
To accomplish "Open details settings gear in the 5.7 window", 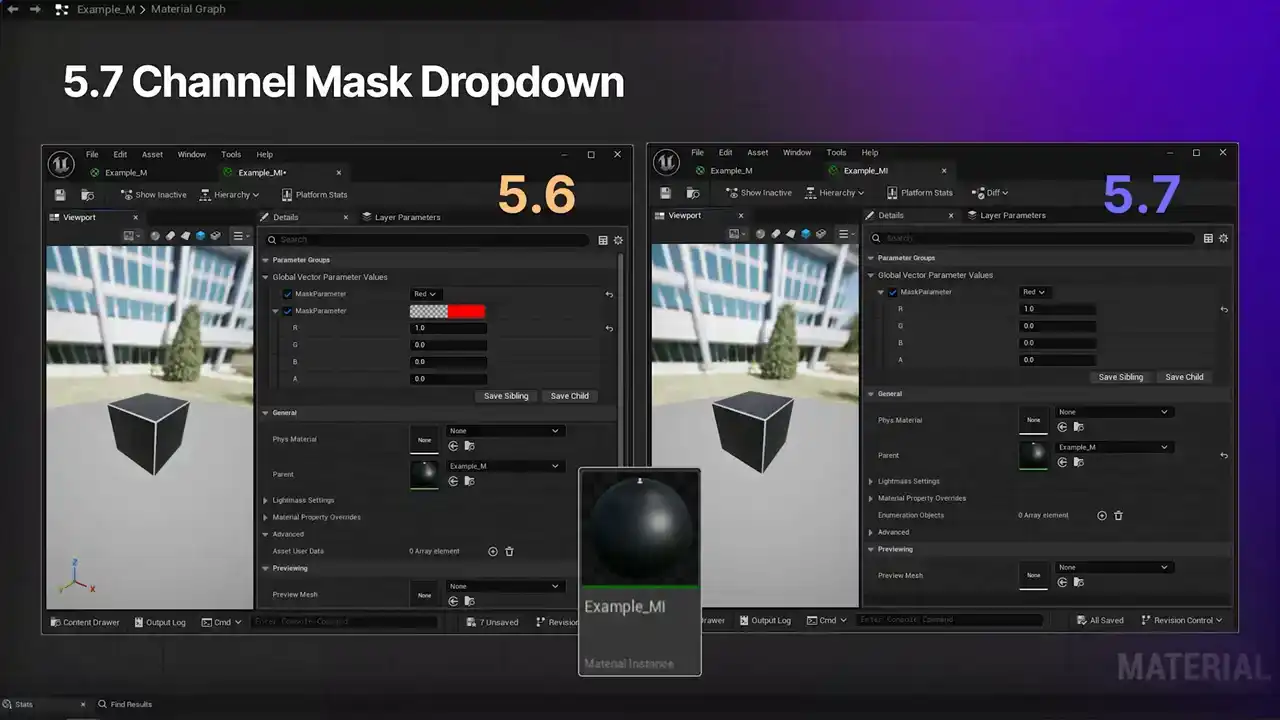I will [x=1223, y=238].
